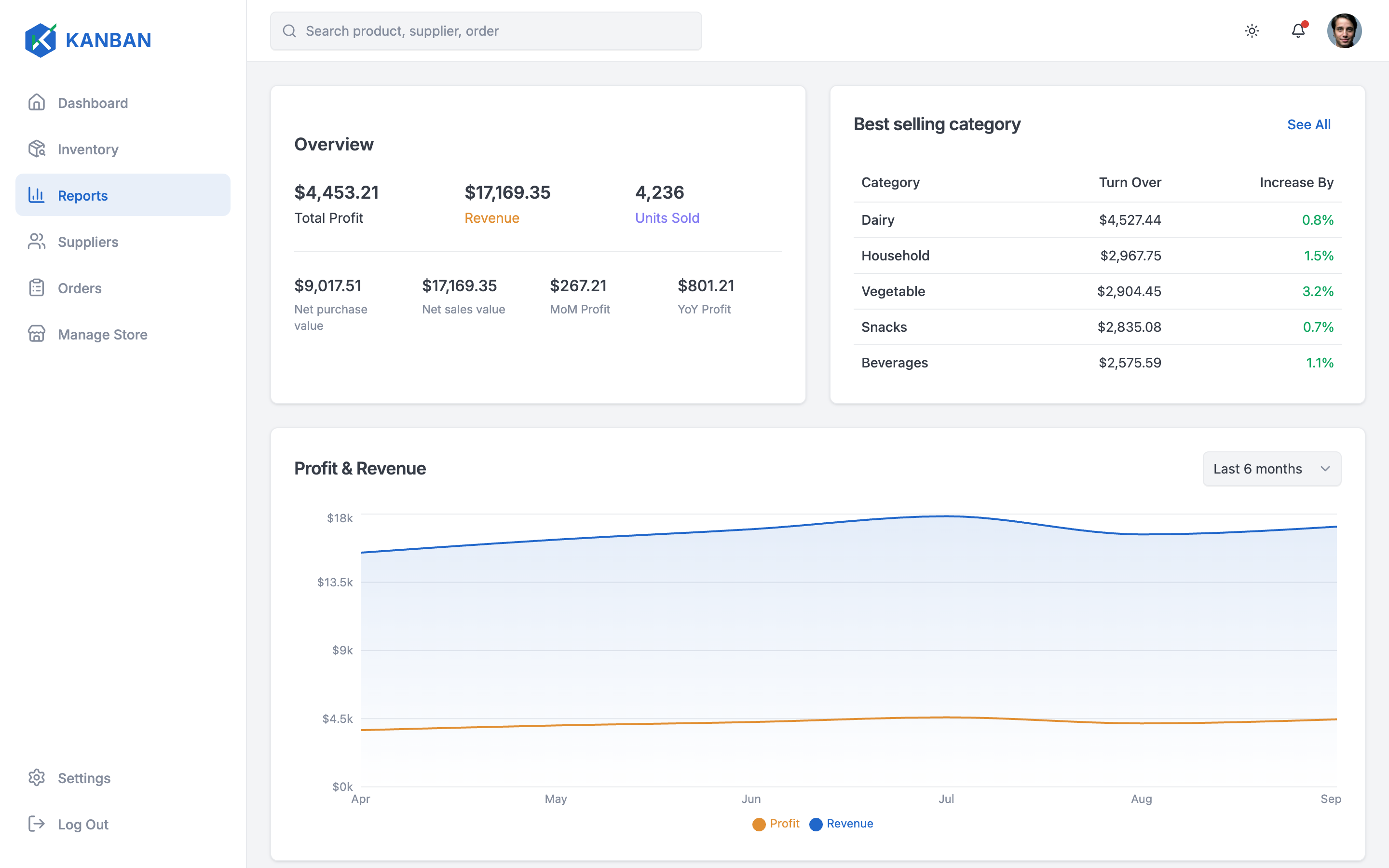1389x868 pixels.
Task: Click the Dashboard home icon
Action: coord(37,103)
